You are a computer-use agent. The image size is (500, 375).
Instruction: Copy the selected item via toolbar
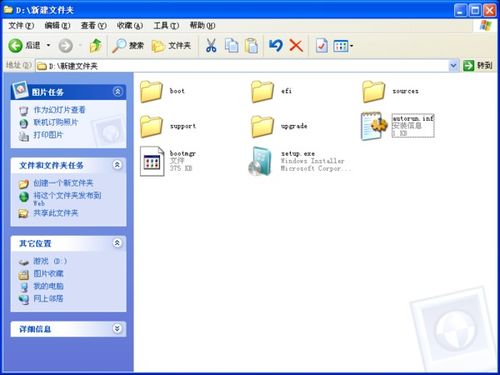[x=231, y=46]
